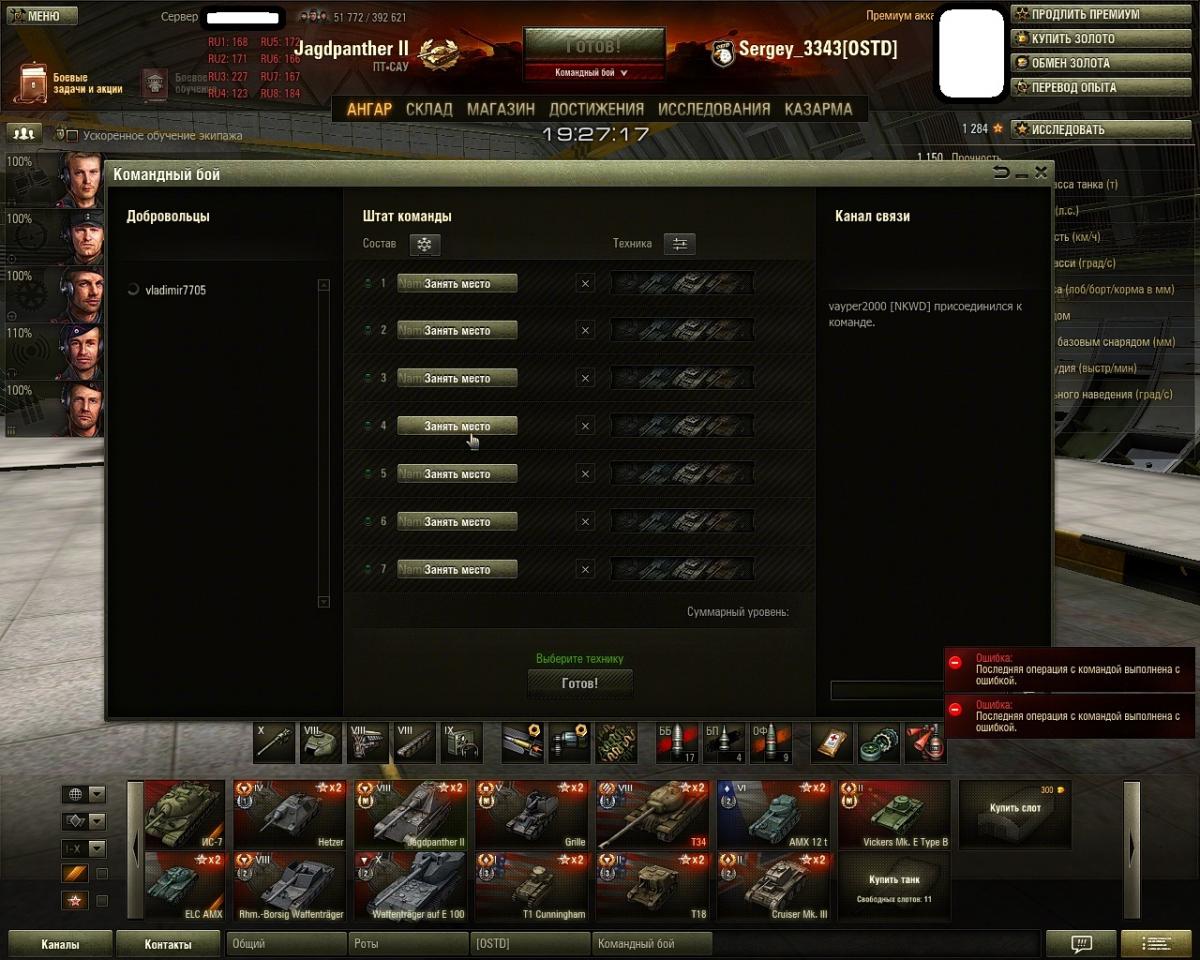This screenshot has width=1200, height=960.
Task: Open the gun rammer equipment slot
Action: coord(522,743)
